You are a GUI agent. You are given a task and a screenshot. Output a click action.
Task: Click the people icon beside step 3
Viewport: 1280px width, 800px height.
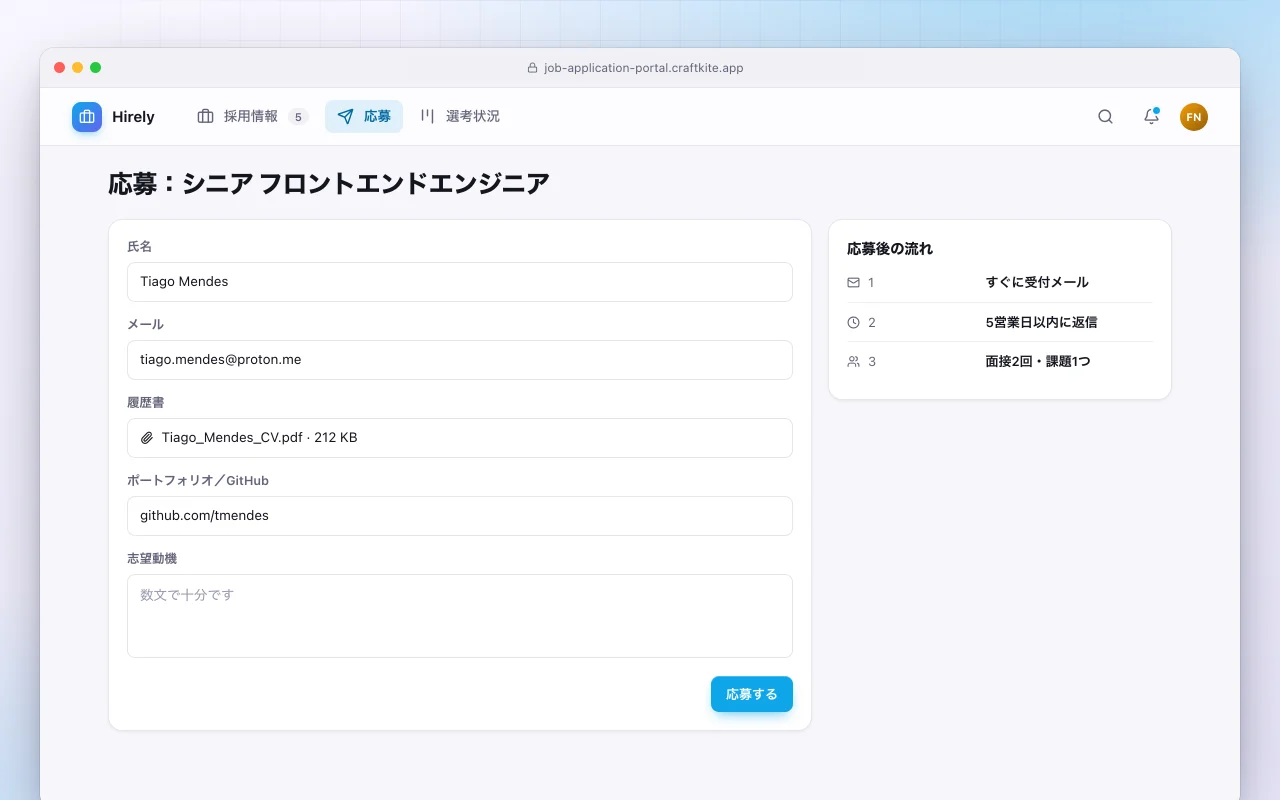(x=853, y=362)
